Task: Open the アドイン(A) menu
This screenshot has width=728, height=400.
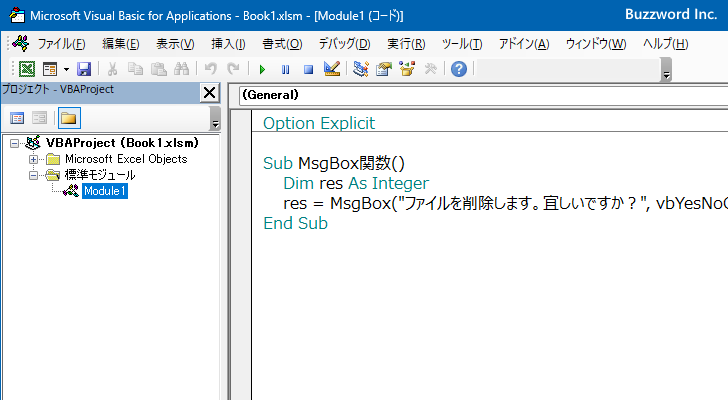Action: [524, 44]
